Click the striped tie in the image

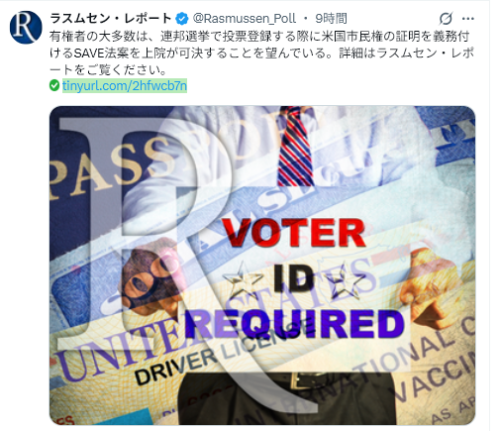point(295,147)
